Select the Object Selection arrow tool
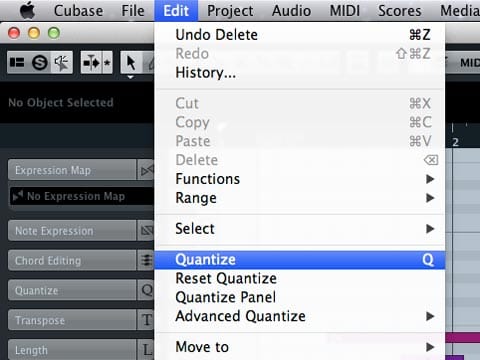480x360 pixels. tap(131, 62)
